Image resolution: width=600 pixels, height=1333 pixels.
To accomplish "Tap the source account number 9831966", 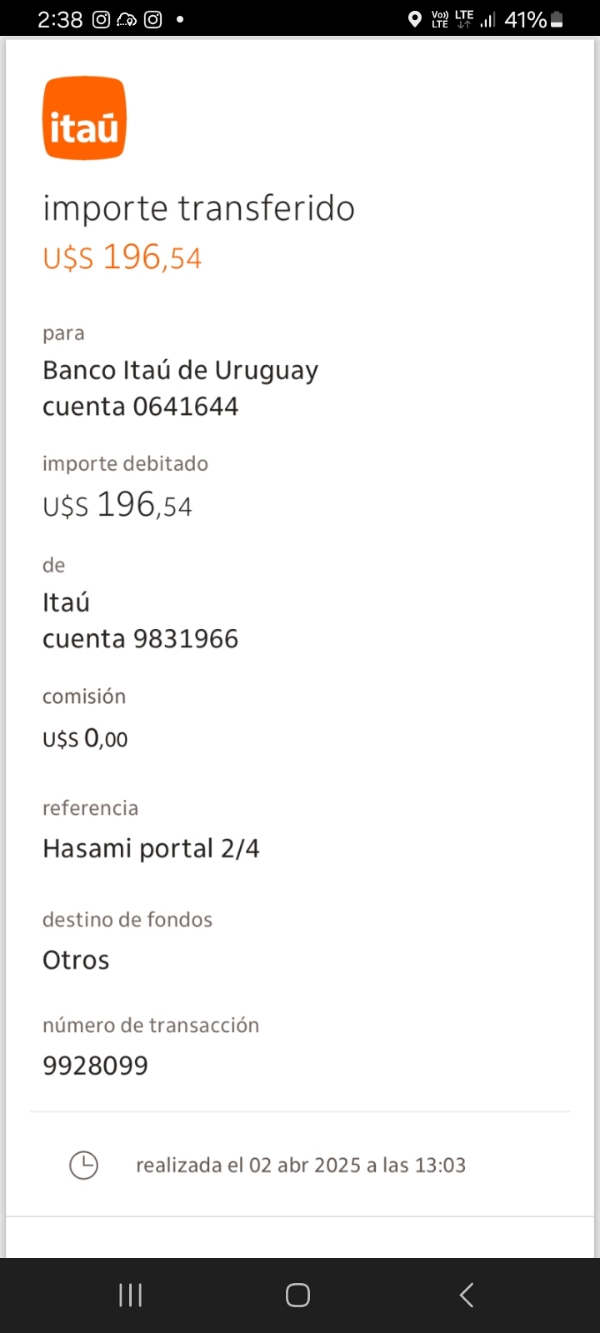I will [186, 639].
